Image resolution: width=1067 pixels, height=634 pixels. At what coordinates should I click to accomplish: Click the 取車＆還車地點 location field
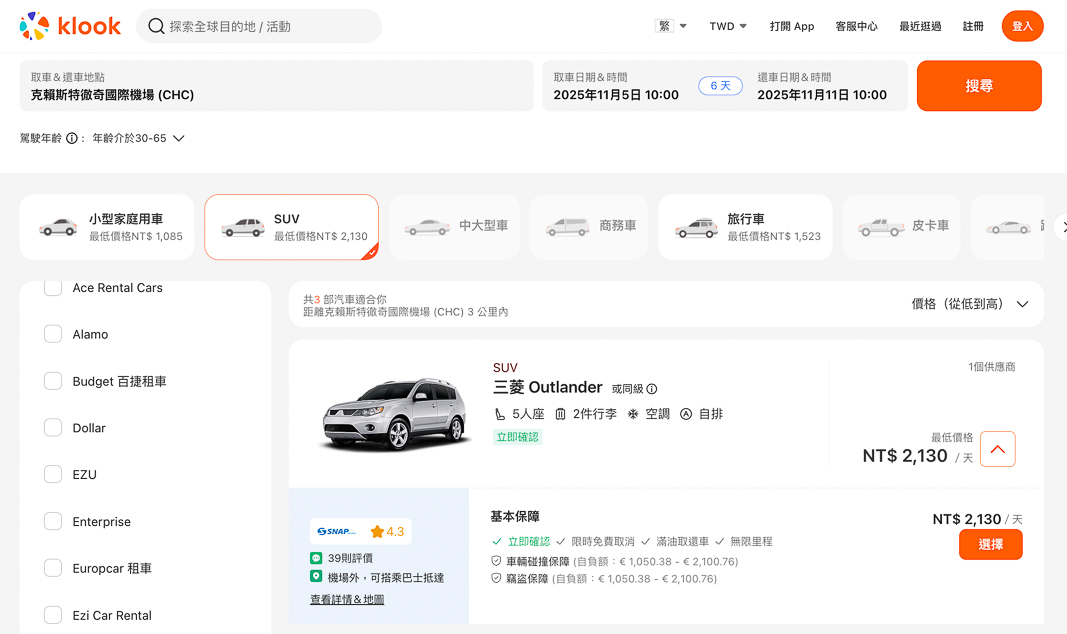(x=276, y=86)
